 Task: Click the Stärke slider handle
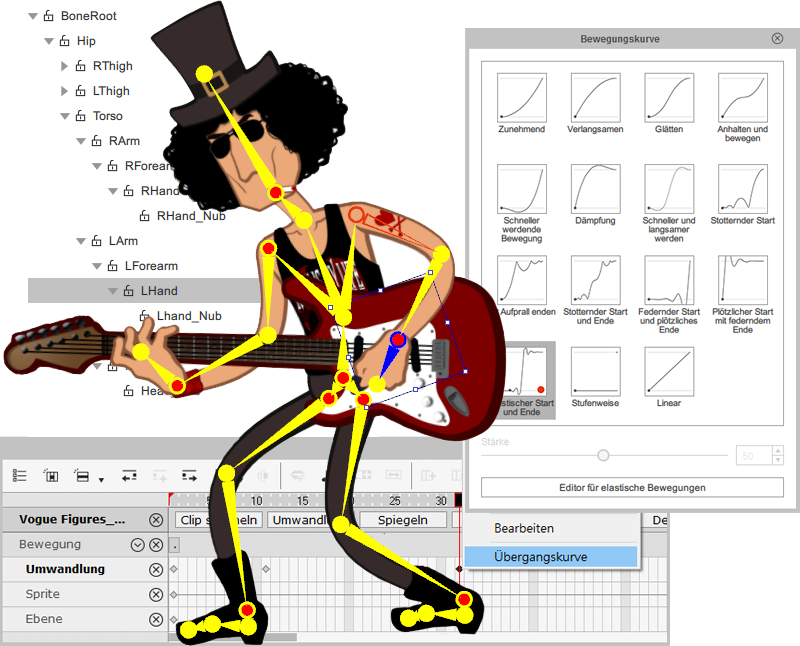[603, 455]
